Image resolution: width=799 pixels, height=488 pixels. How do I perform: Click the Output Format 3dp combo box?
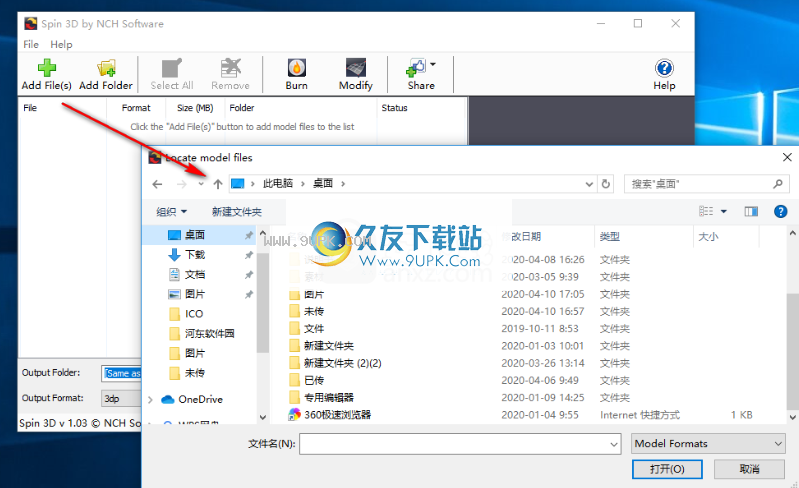[122, 398]
